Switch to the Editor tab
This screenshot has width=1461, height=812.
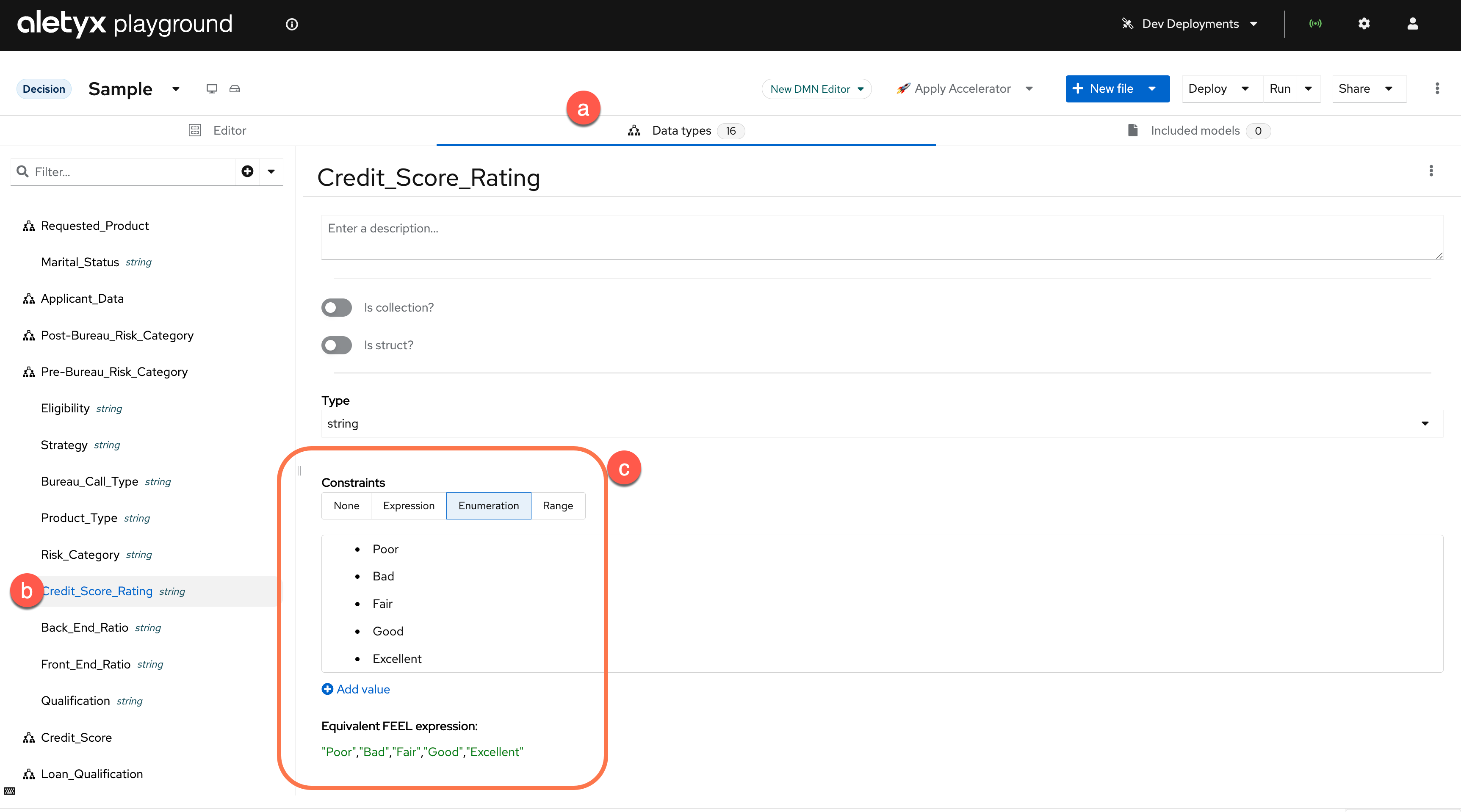(218, 130)
